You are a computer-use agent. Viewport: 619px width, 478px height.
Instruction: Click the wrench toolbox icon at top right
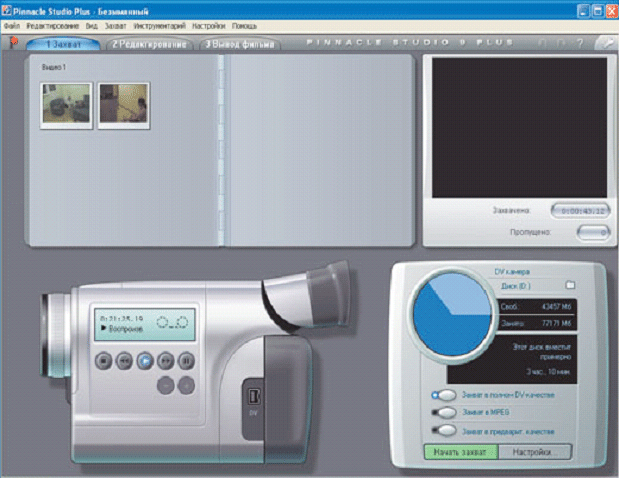(607, 43)
